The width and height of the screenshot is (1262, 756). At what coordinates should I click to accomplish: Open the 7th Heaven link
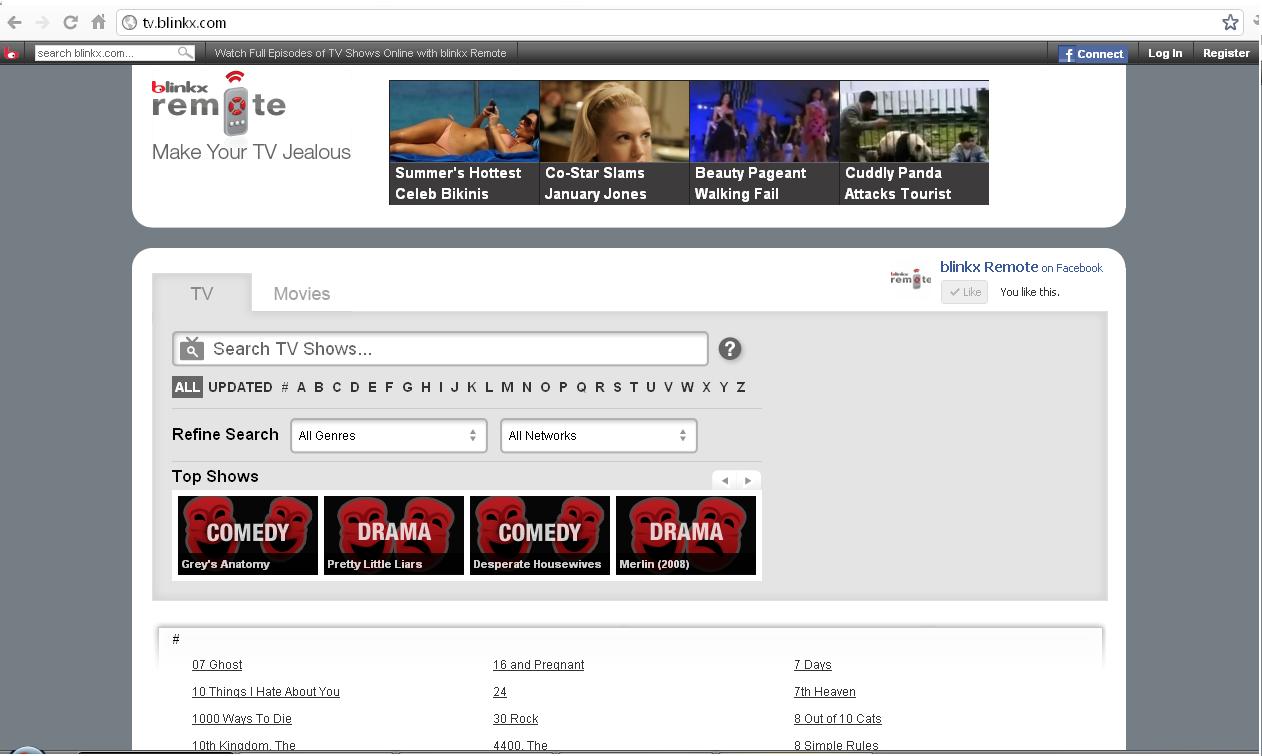pyautogui.click(x=825, y=692)
